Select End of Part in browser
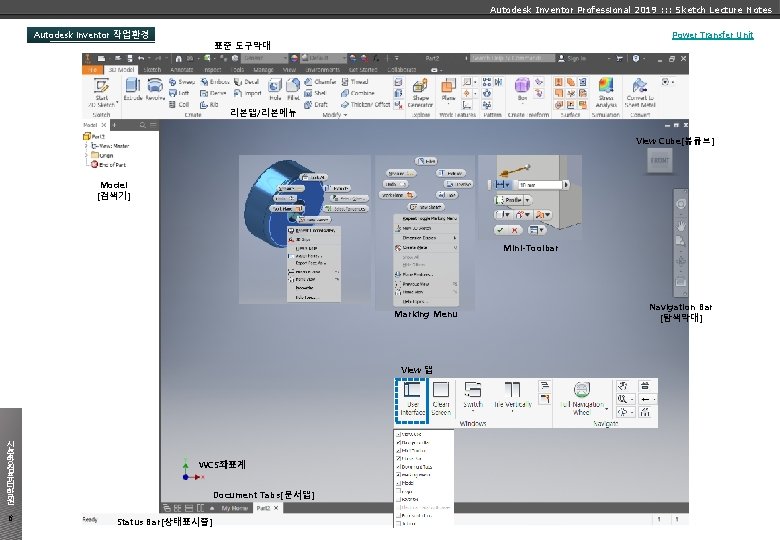The image size is (780, 540). click(x=108, y=165)
